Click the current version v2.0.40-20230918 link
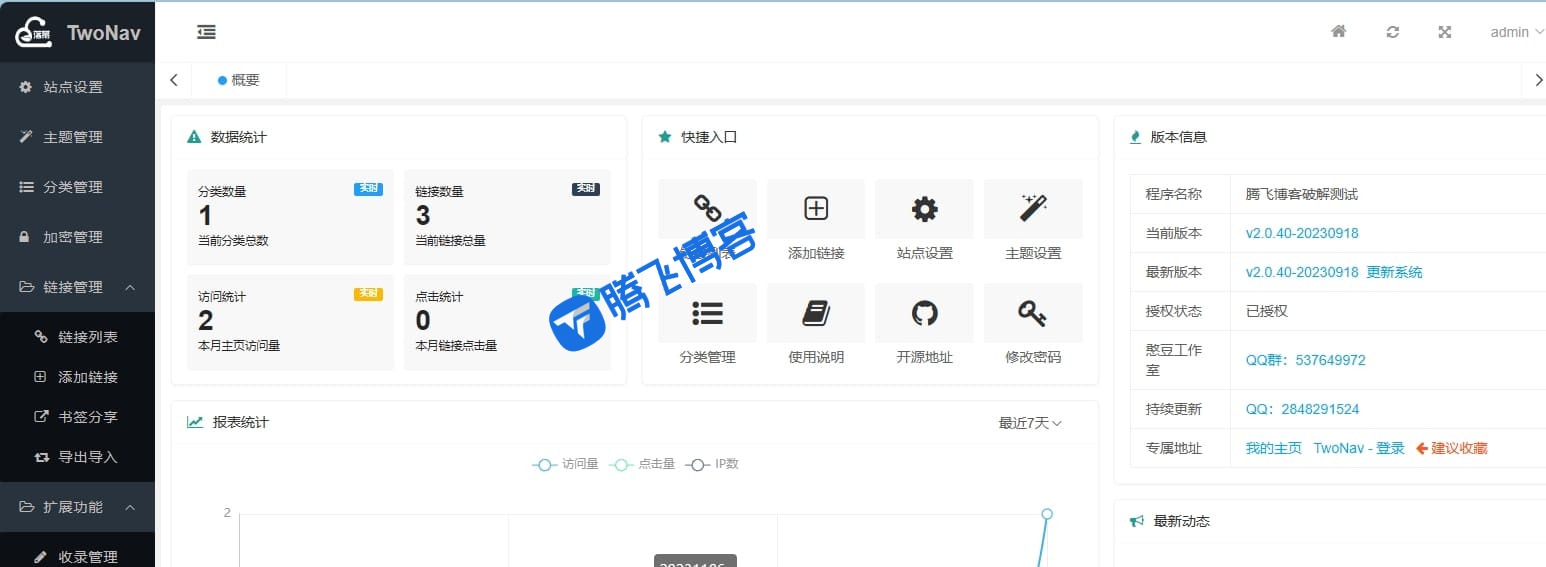This screenshot has height=567, width=1546. pyautogui.click(x=1302, y=233)
